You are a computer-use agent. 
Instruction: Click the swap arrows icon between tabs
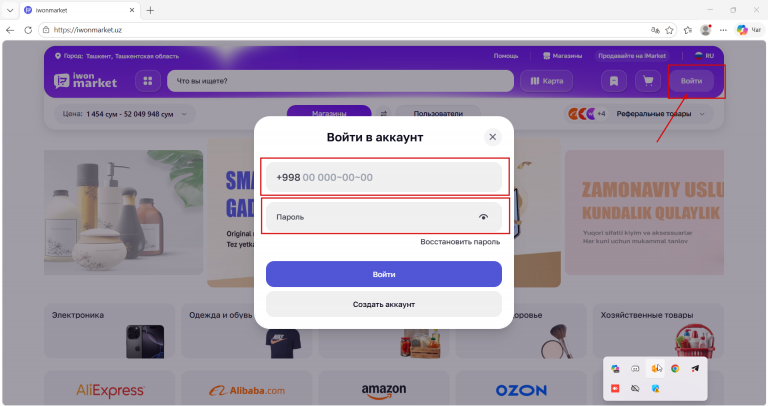click(384, 114)
